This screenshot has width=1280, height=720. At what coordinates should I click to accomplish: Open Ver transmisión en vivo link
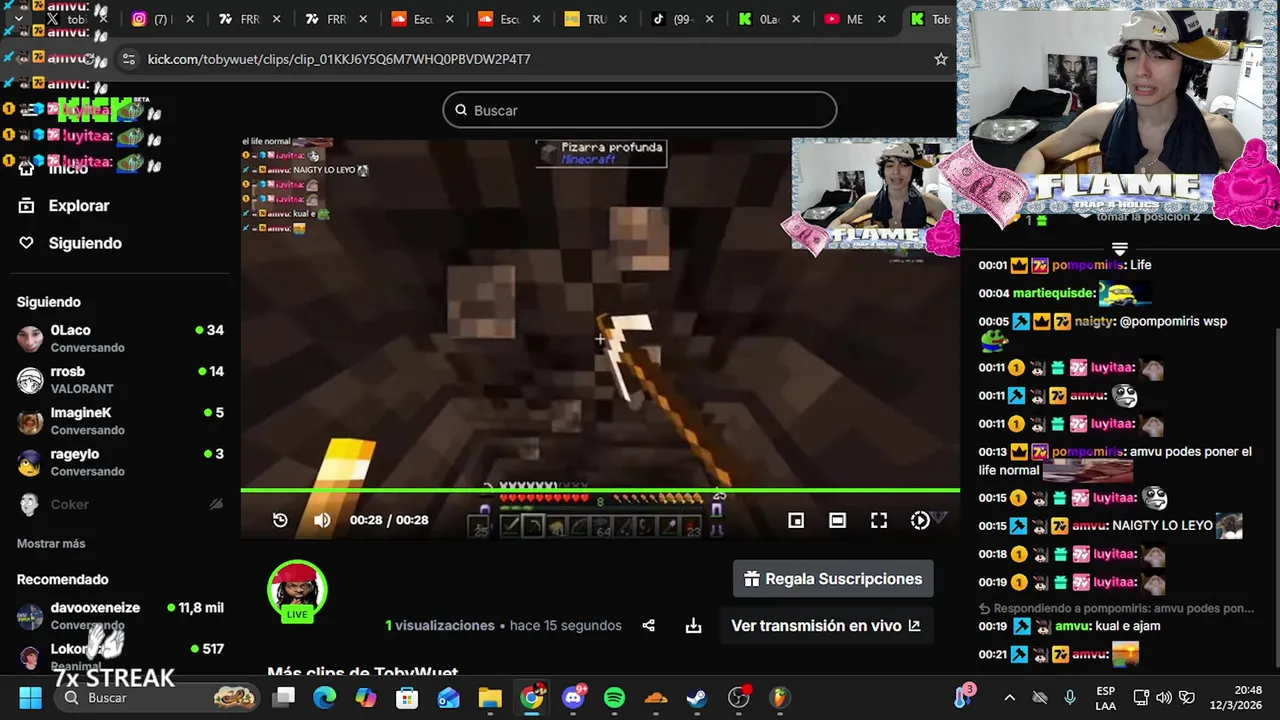coord(825,626)
